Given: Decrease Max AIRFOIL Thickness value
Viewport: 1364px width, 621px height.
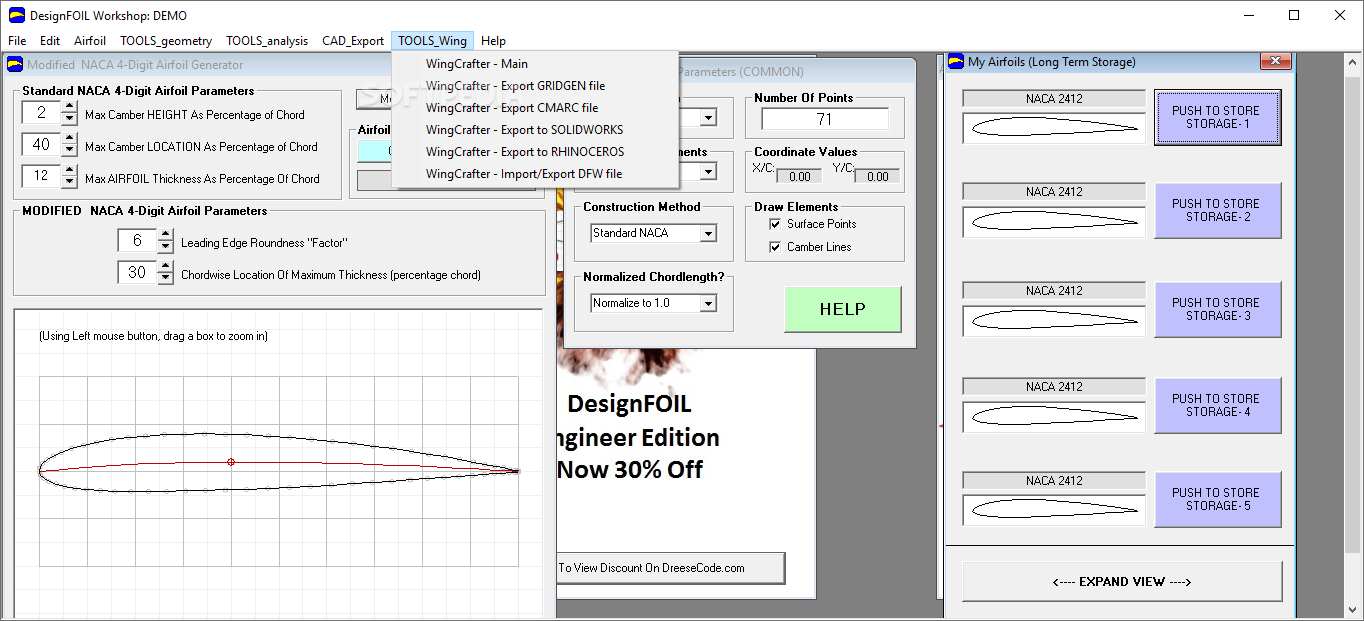Looking at the screenshot, I should click(69, 182).
